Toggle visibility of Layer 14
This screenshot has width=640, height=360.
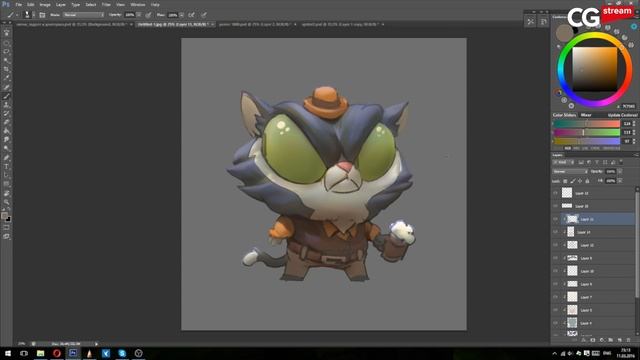click(556, 232)
